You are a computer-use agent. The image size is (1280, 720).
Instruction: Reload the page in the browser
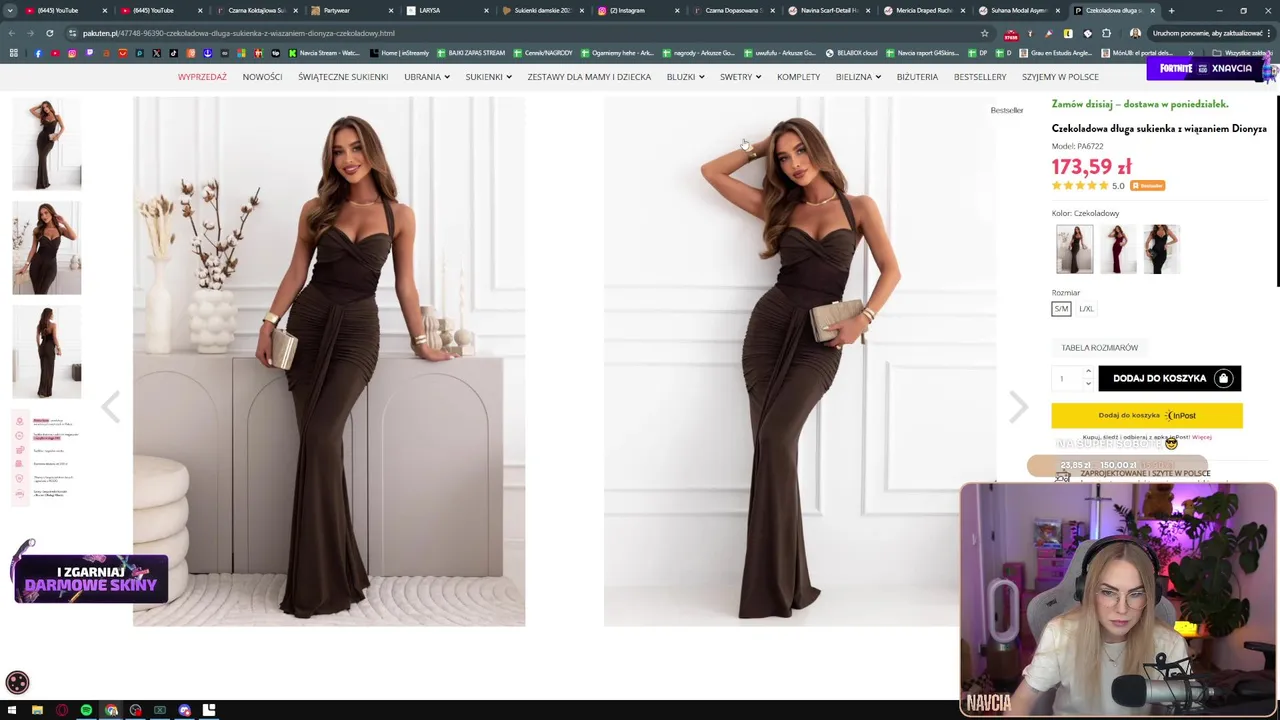pos(50,33)
